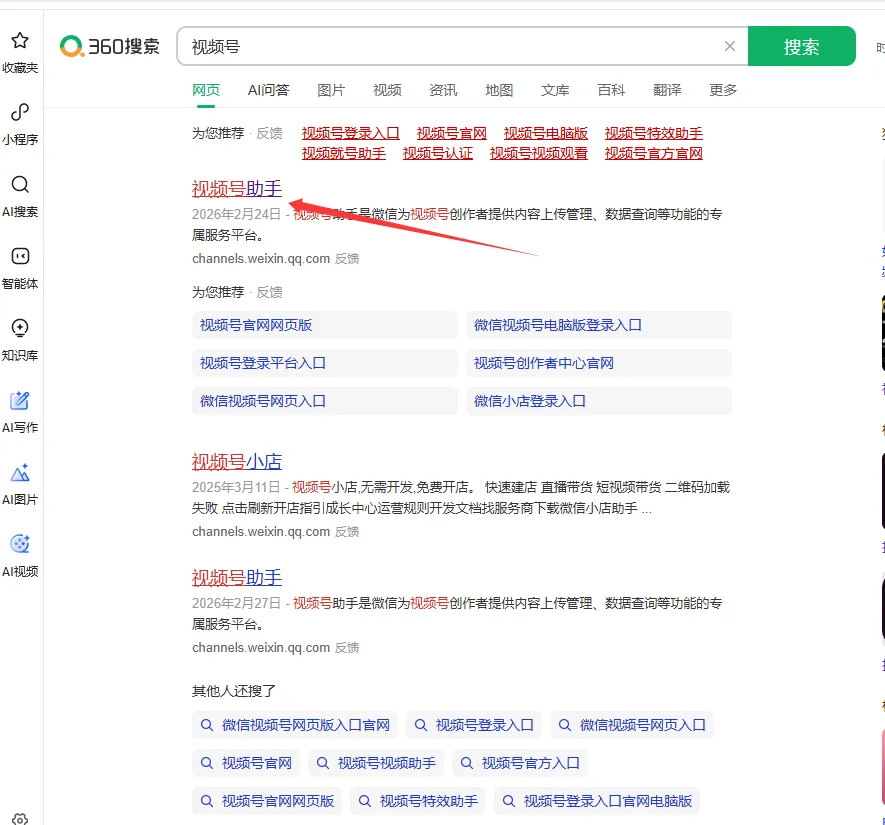Open settings gear at sidebar bottom
Image resolution: width=885 pixels, height=825 pixels.
(20, 819)
